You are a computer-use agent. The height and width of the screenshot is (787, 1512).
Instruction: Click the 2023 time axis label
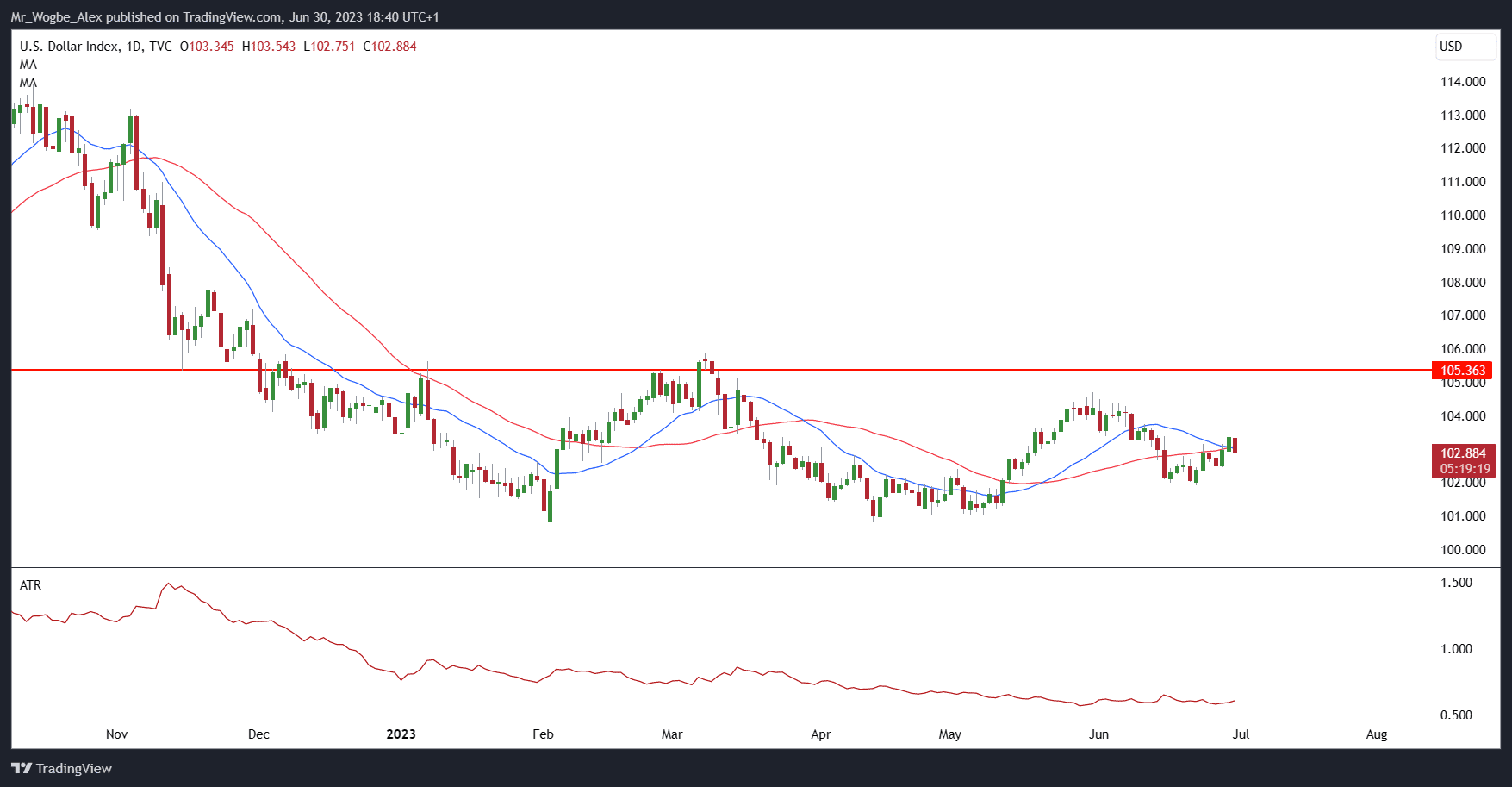pyautogui.click(x=401, y=734)
